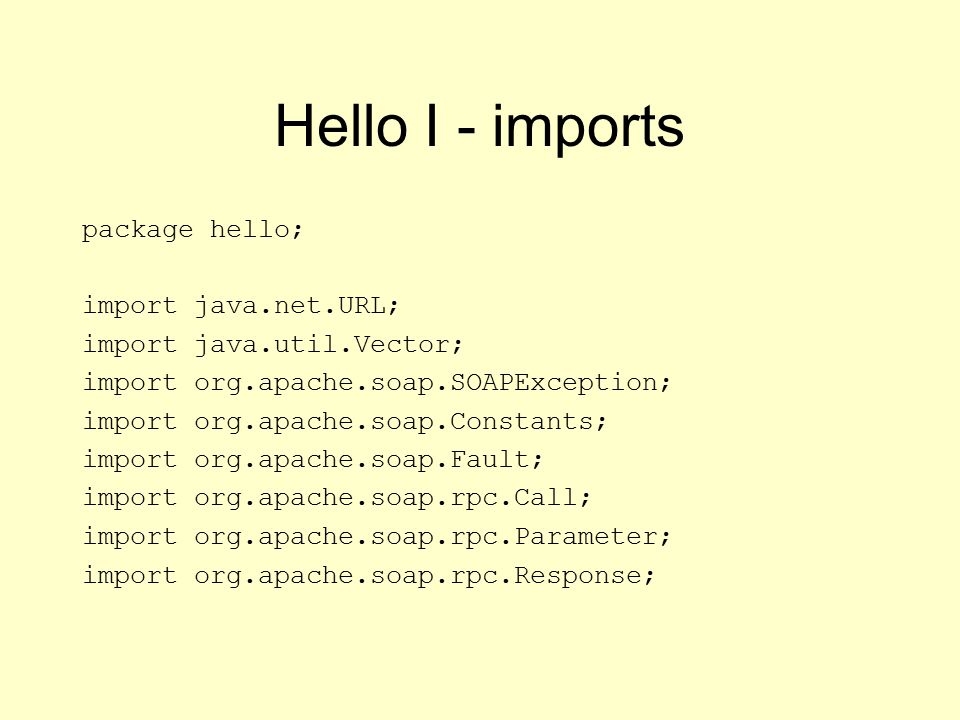Click 'hello;' in the package declaration

click(257, 230)
